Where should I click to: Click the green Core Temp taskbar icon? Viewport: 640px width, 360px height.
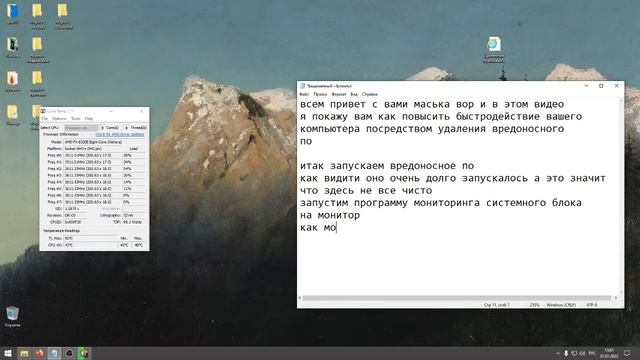click(x=84, y=353)
